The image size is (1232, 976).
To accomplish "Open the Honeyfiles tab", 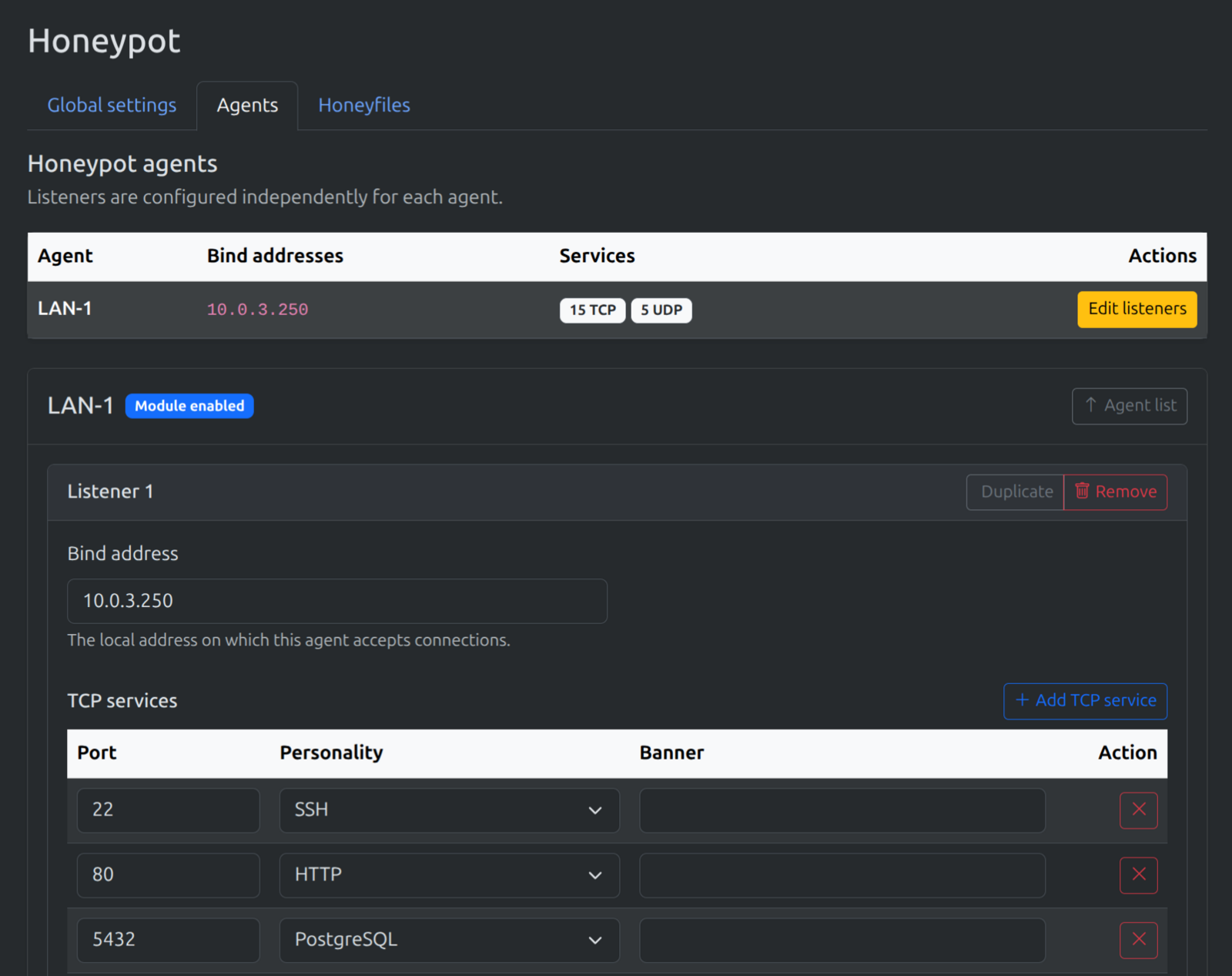I will point(364,105).
